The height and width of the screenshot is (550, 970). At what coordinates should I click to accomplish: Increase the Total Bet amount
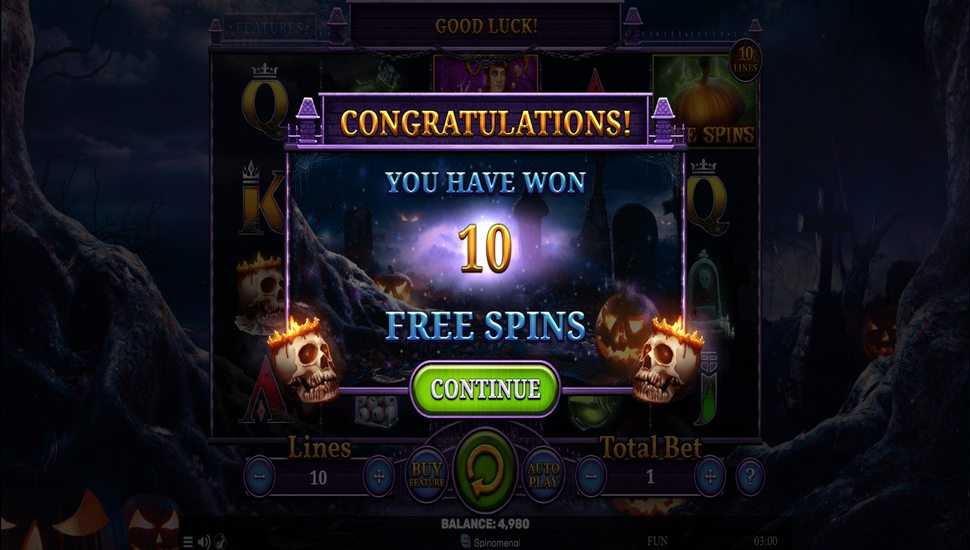[710, 476]
